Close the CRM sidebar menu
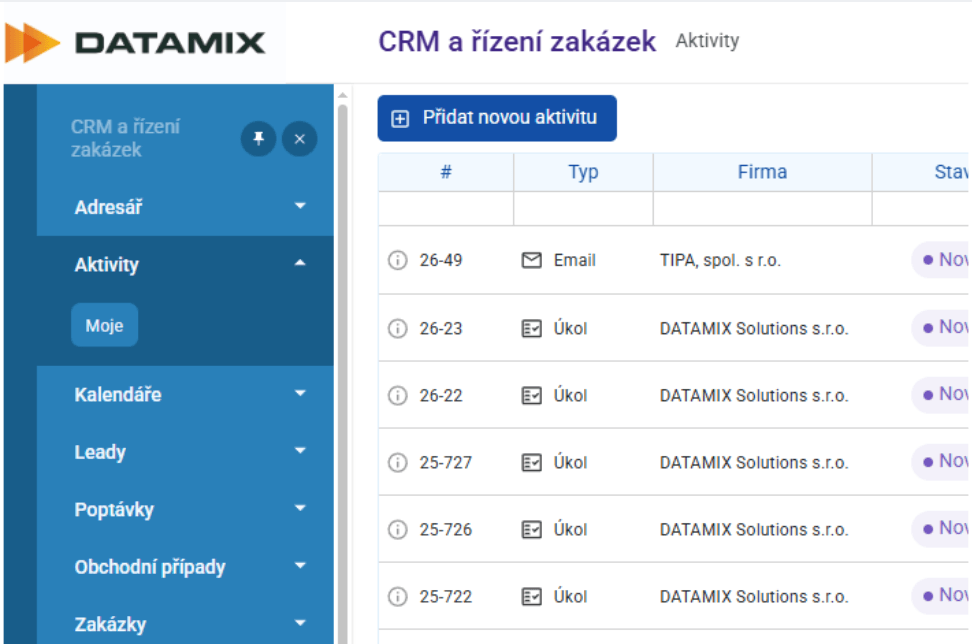Viewport: 972px width, 644px height. tap(299, 139)
